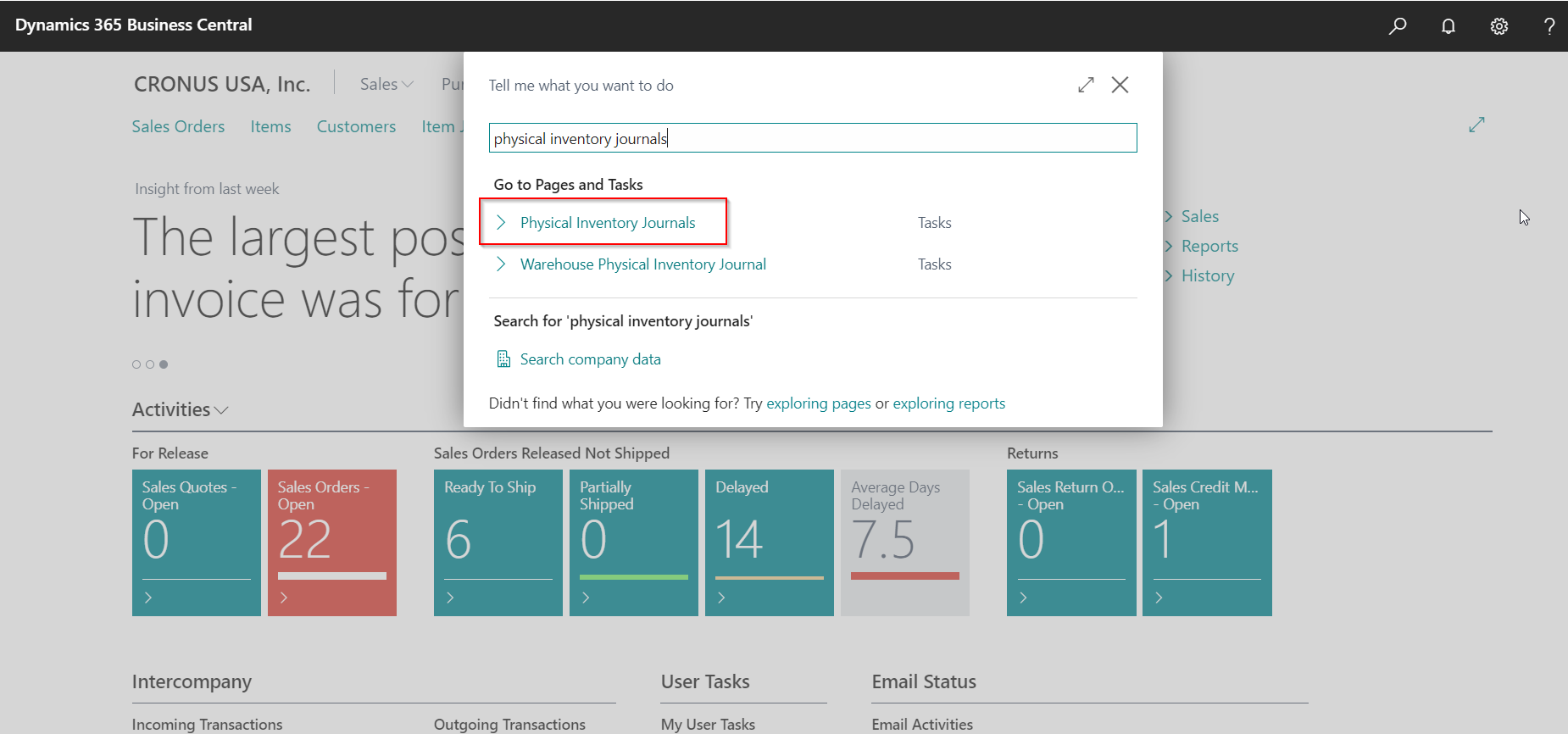Open the Ready To Ship tile showing 6
The width and height of the screenshot is (1568, 734).
(498, 542)
